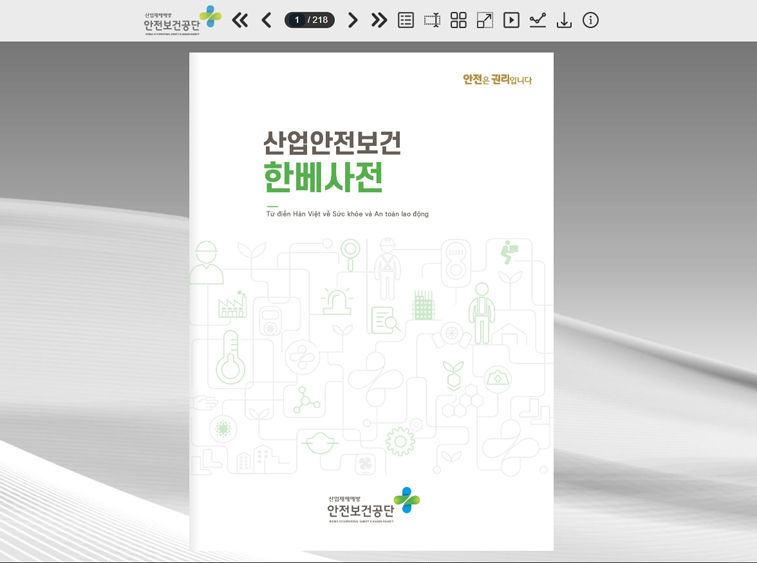The image size is (757, 563).
Task: Jump to the last page
Action: pos(379,20)
